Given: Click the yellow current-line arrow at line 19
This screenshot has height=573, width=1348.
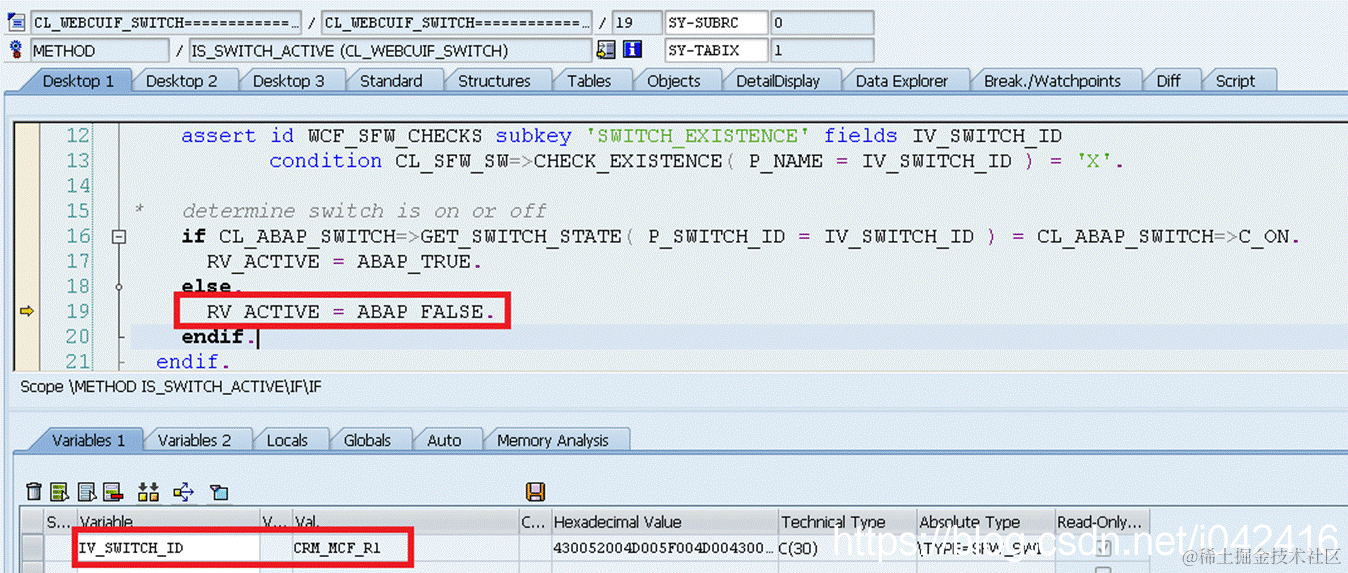Looking at the screenshot, I should [x=27, y=312].
